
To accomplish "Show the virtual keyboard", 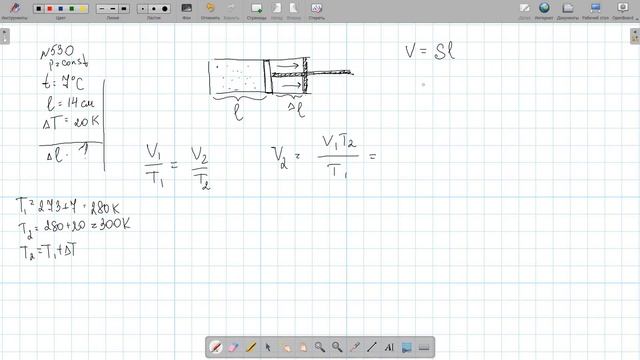I will [x=424, y=347].
